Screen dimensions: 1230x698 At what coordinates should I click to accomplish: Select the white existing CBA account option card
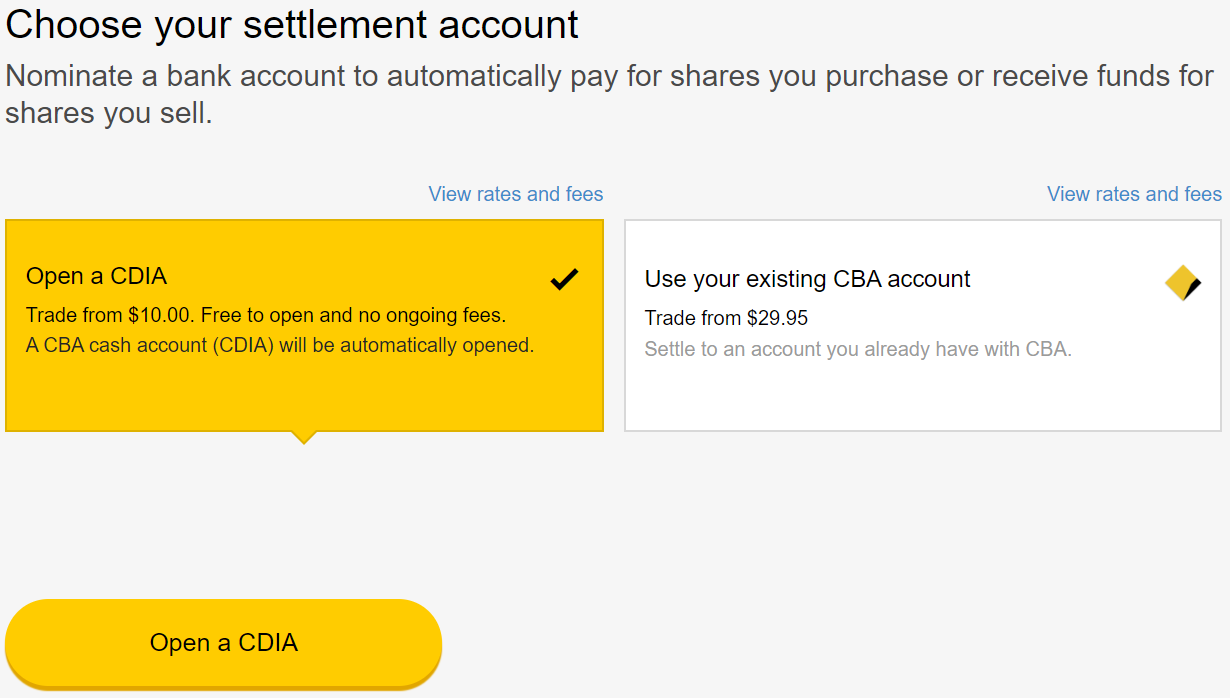923,326
